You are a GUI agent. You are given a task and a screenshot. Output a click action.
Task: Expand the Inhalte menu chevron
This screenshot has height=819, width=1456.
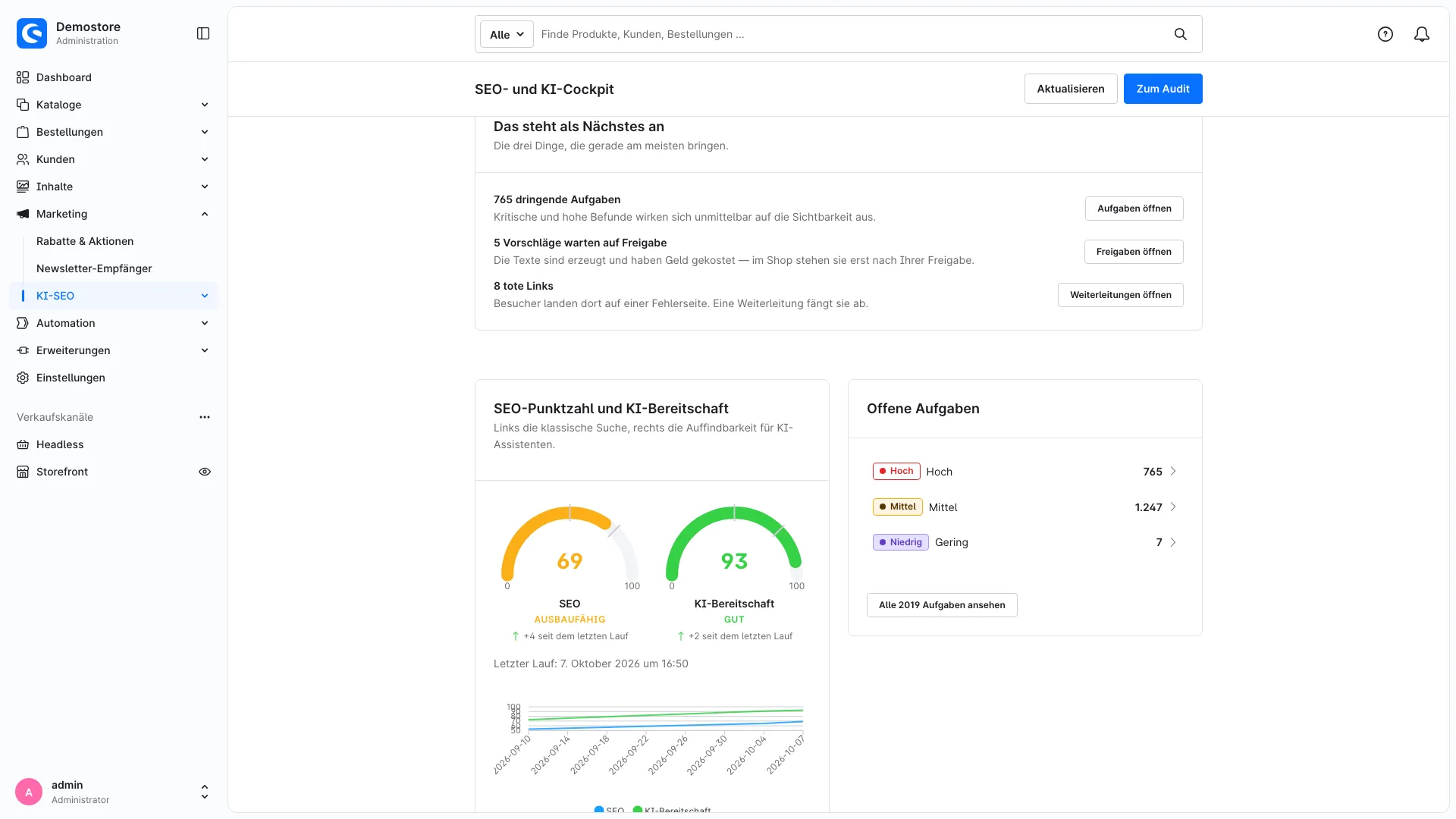click(x=205, y=187)
